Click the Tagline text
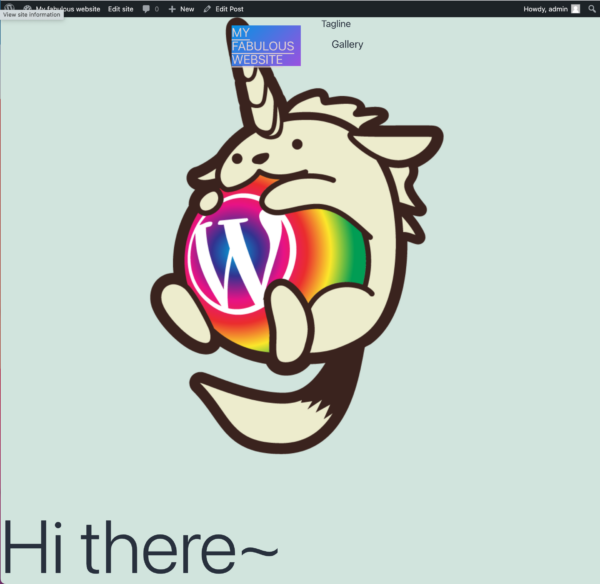The height and width of the screenshot is (584, 600). [x=336, y=24]
